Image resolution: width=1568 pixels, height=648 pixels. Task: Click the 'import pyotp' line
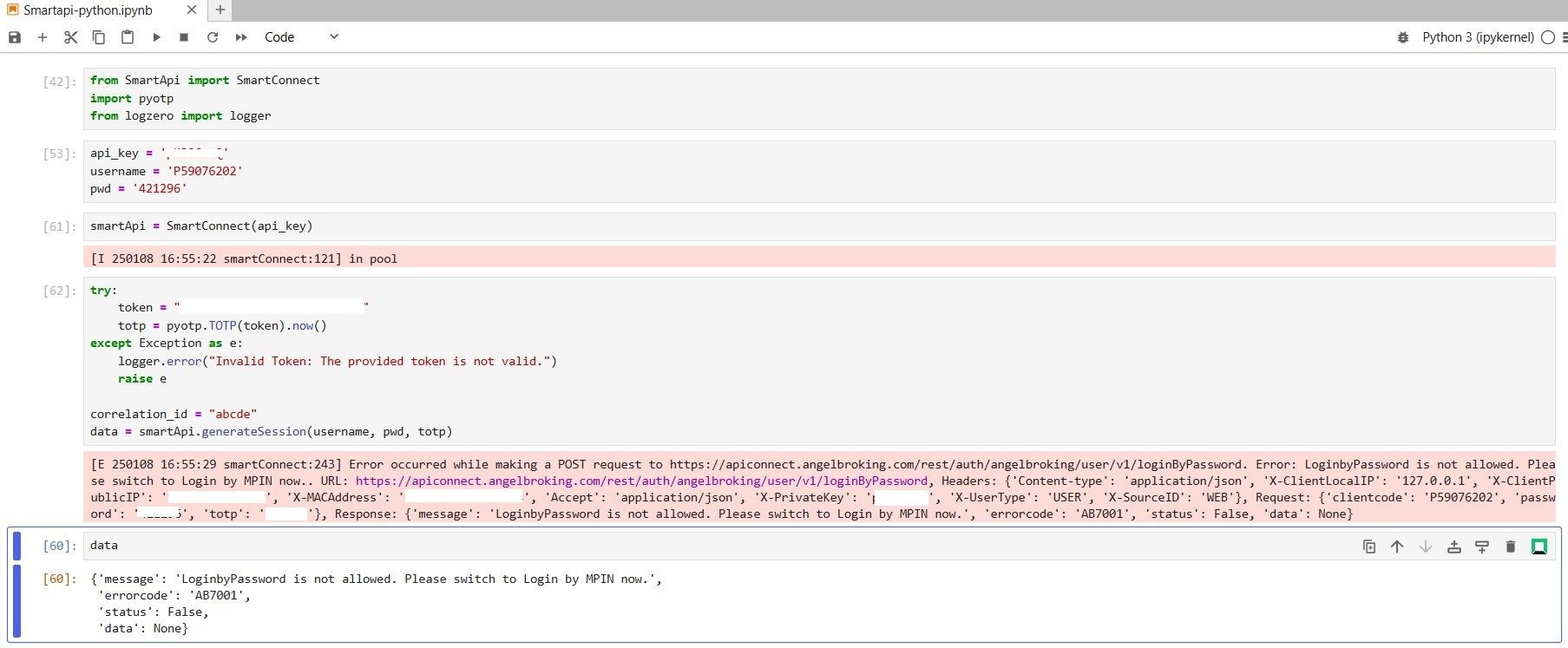click(x=132, y=99)
